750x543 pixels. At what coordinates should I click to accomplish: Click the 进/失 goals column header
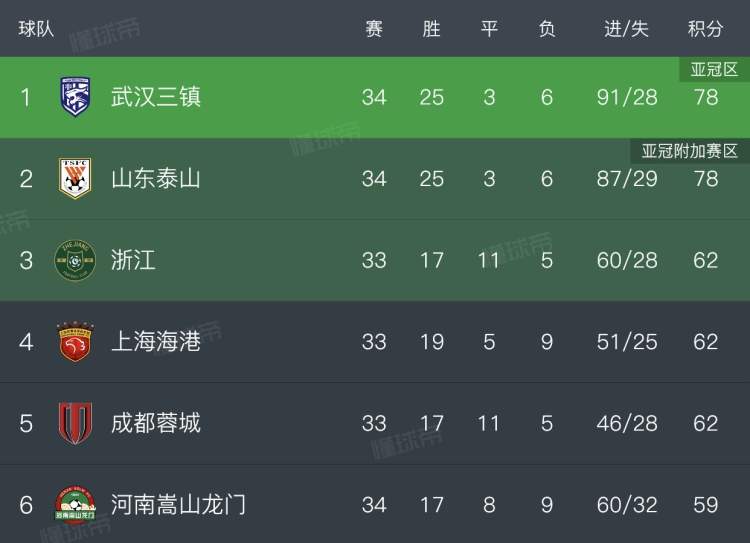(x=626, y=29)
